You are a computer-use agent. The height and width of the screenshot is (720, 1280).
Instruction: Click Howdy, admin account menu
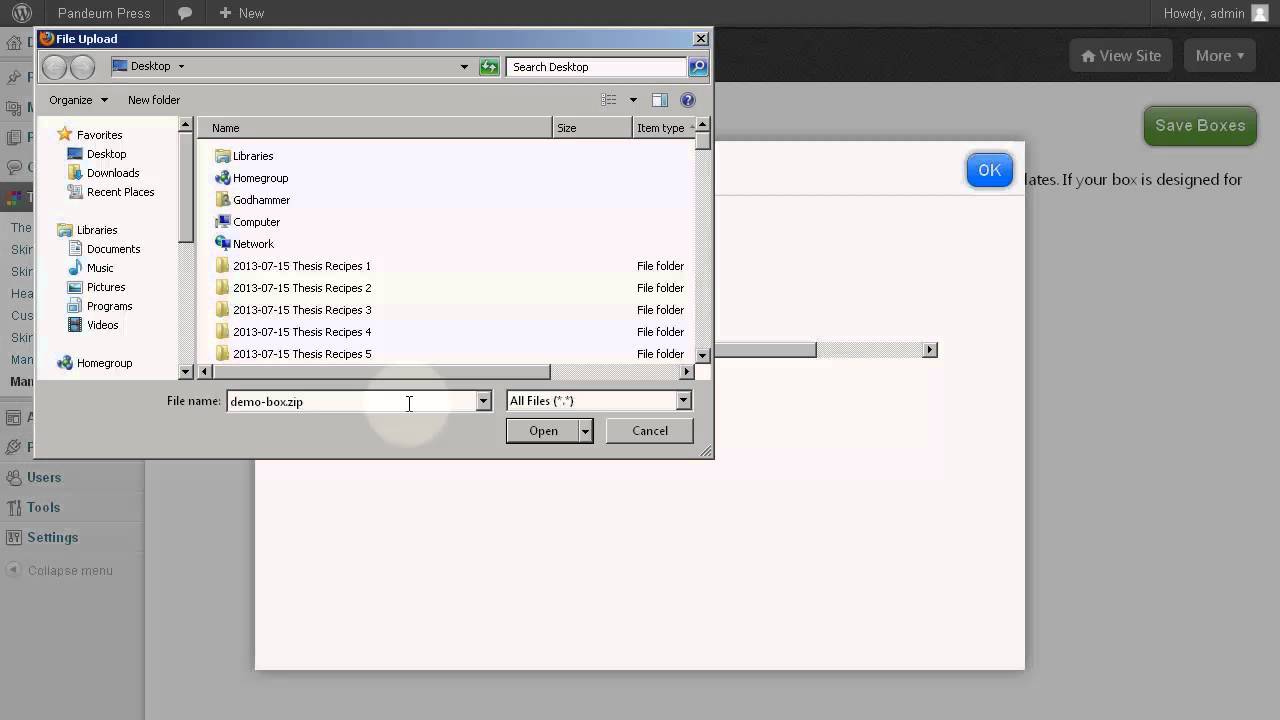1216,13
